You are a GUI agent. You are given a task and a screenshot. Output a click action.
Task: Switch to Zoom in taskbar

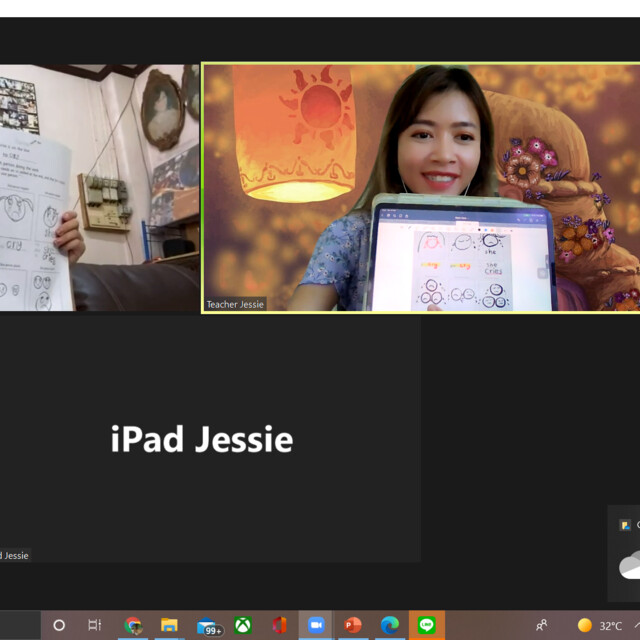pyautogui.click(x=316, y=625)
